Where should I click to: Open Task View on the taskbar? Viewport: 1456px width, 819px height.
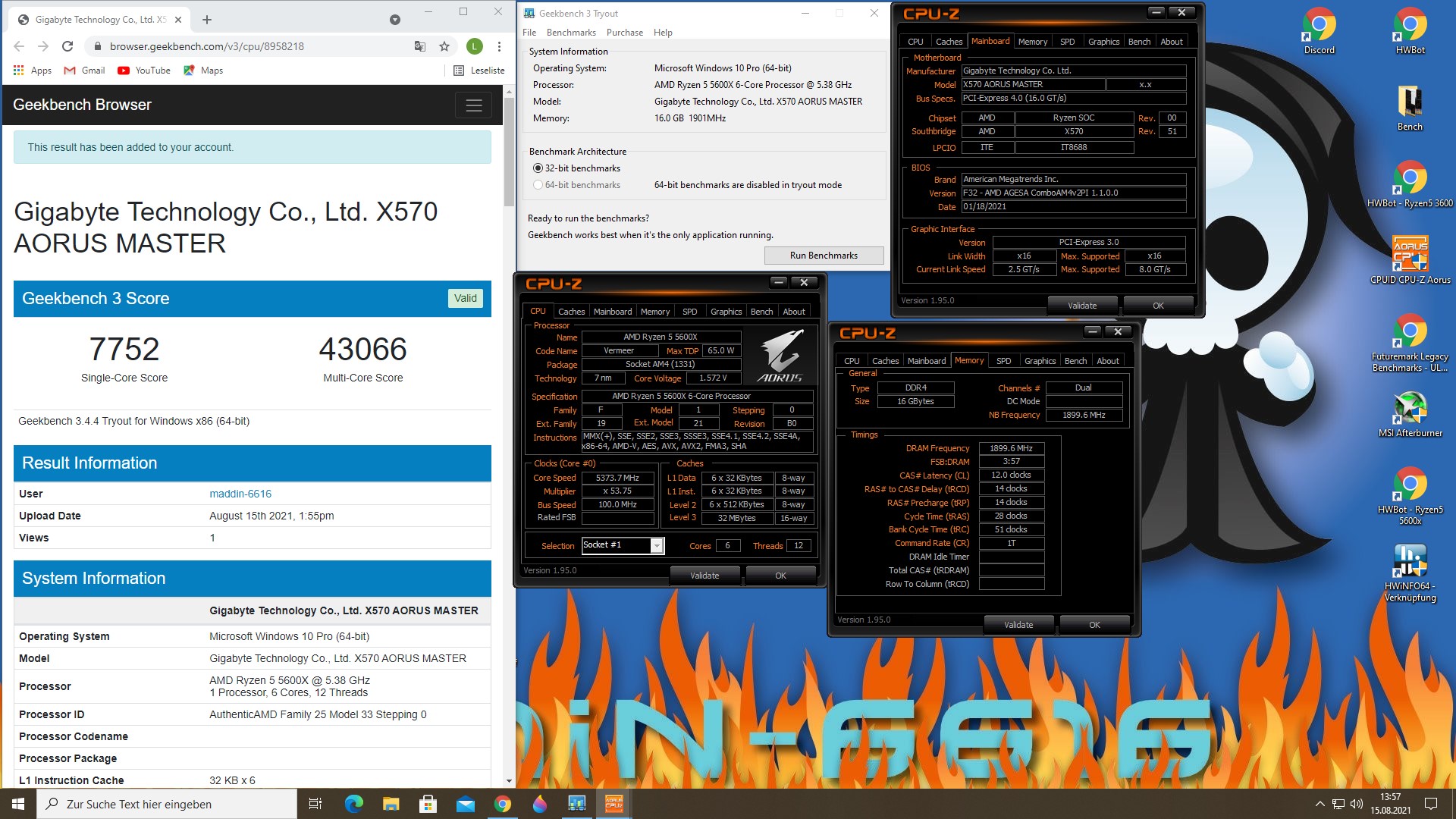[x=315, y=804]
